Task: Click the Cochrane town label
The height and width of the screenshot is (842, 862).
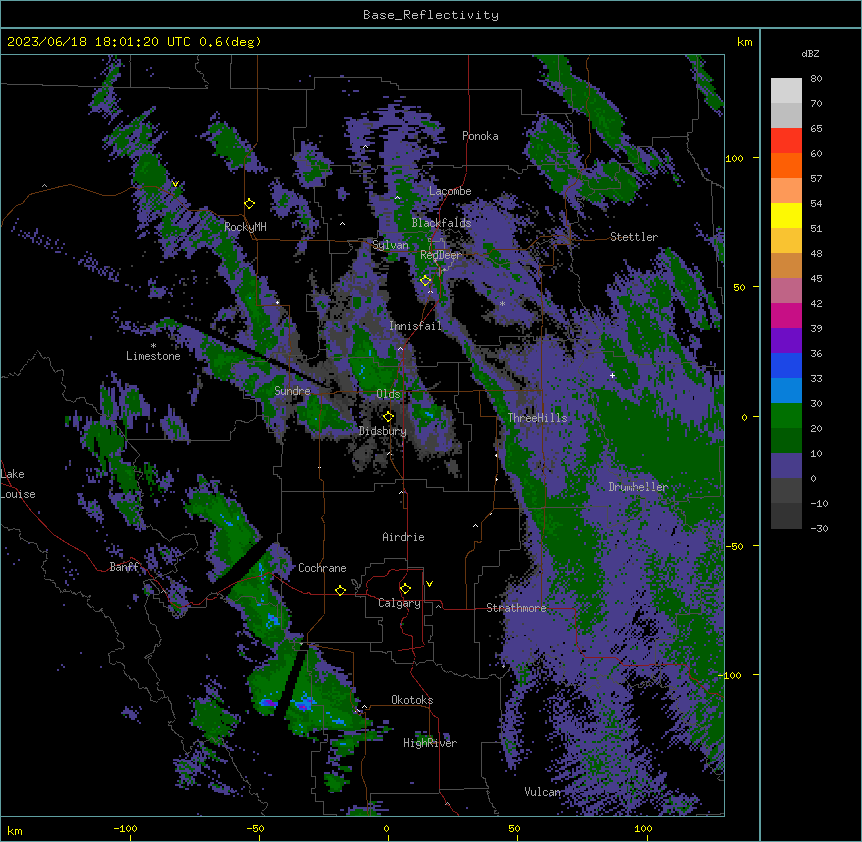Action: (x=322, y=568)
